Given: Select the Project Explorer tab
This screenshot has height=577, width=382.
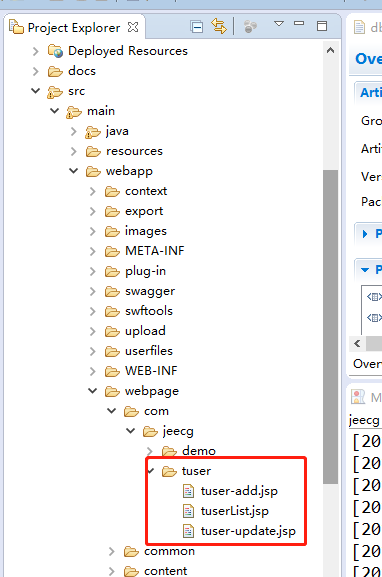Looking at the screenshot, I should point(74,28).
